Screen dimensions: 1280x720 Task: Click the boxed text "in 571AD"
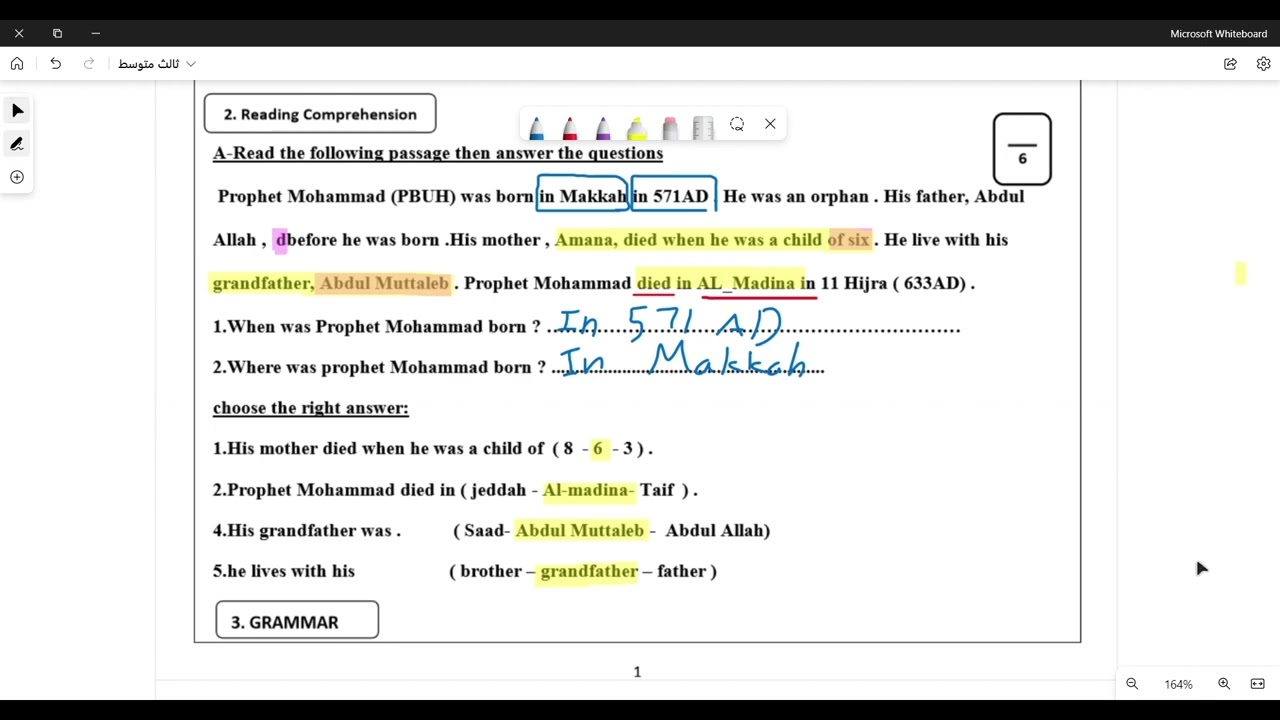tap(672, 196)
